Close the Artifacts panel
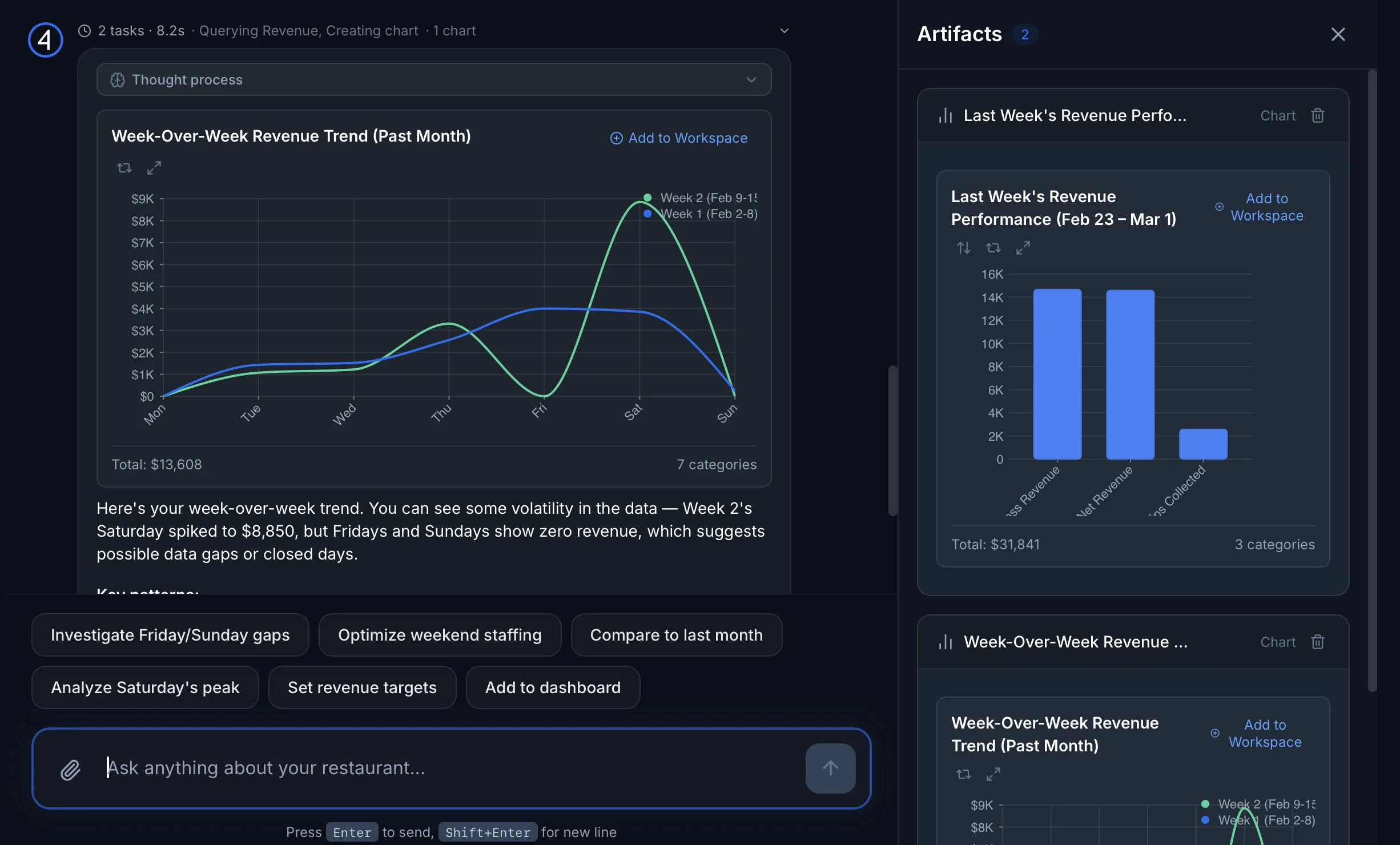Image resolution: width=1400 pixels, height=845 pixels. coord(1338,34)
